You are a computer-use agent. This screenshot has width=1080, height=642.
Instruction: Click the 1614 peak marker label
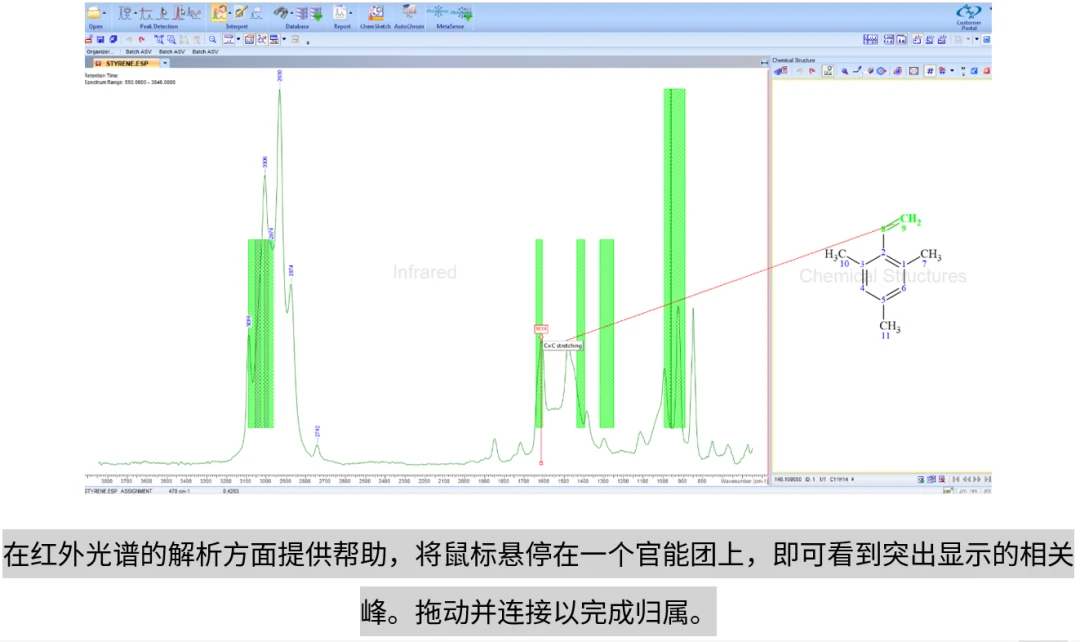[x=541, y=329]
